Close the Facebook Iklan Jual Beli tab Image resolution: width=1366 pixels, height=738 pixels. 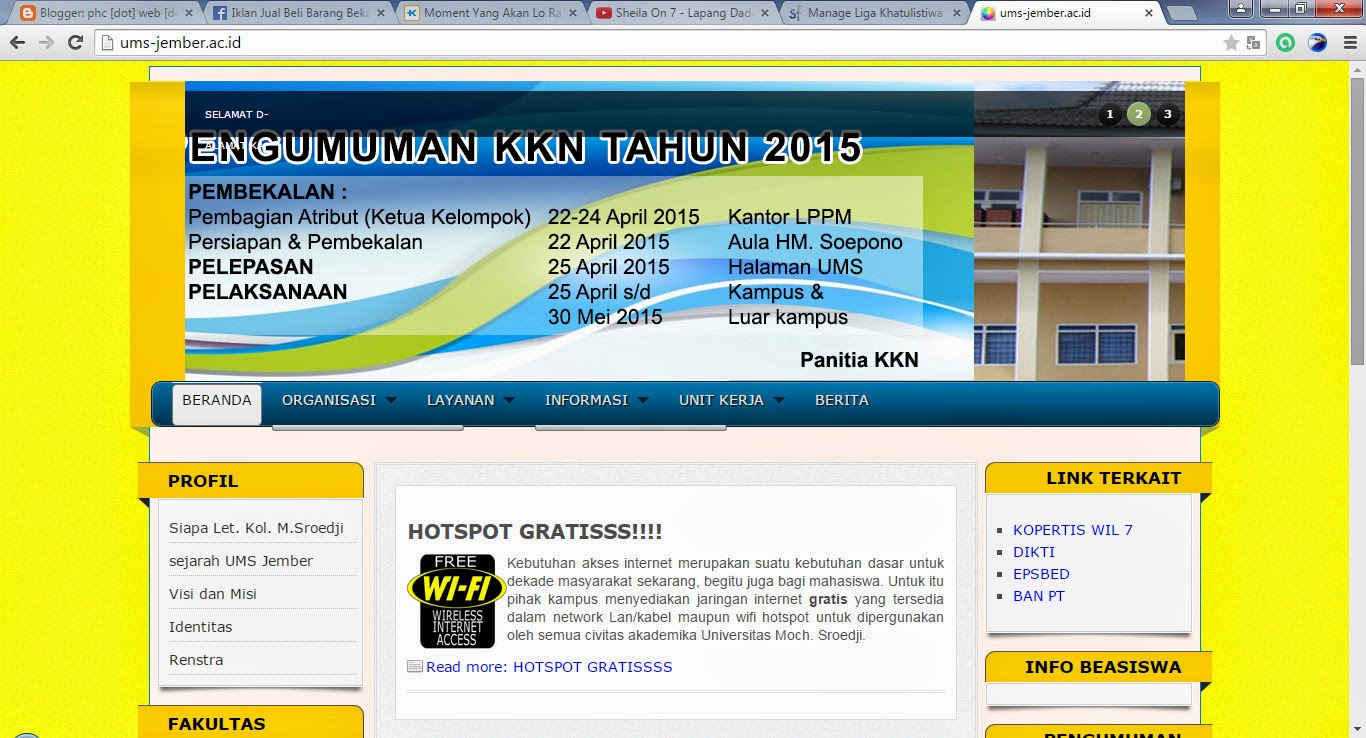(381, 14)
